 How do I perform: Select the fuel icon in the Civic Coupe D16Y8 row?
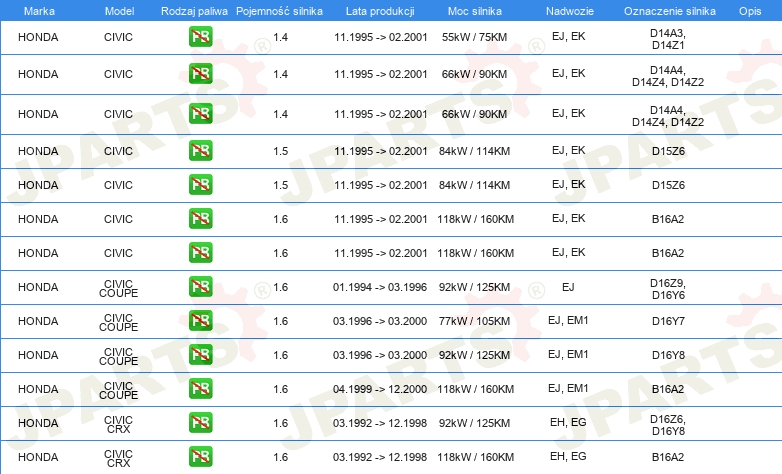click(200, 354)
